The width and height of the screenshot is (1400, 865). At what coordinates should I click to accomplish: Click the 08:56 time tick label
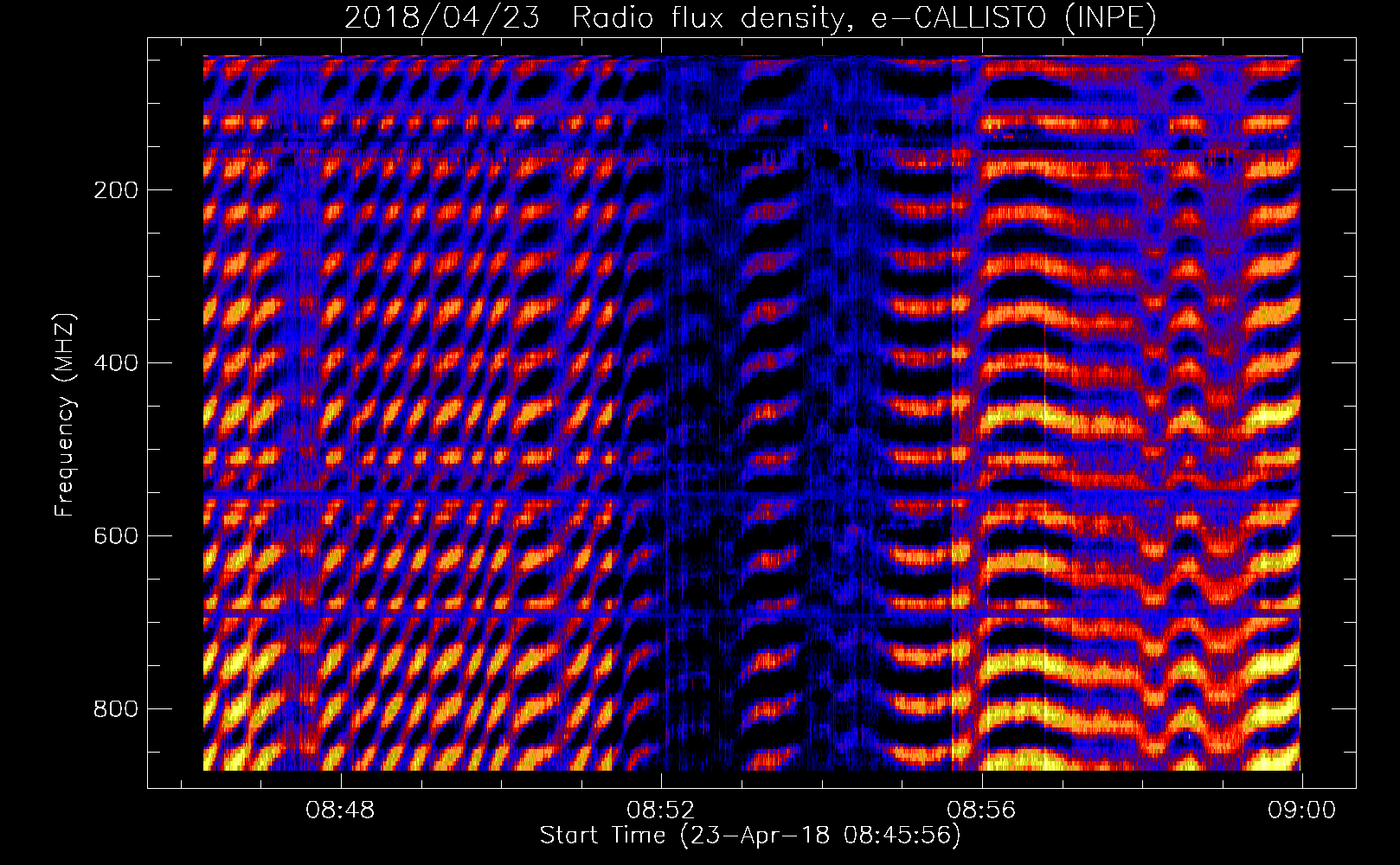click(981, 811)
